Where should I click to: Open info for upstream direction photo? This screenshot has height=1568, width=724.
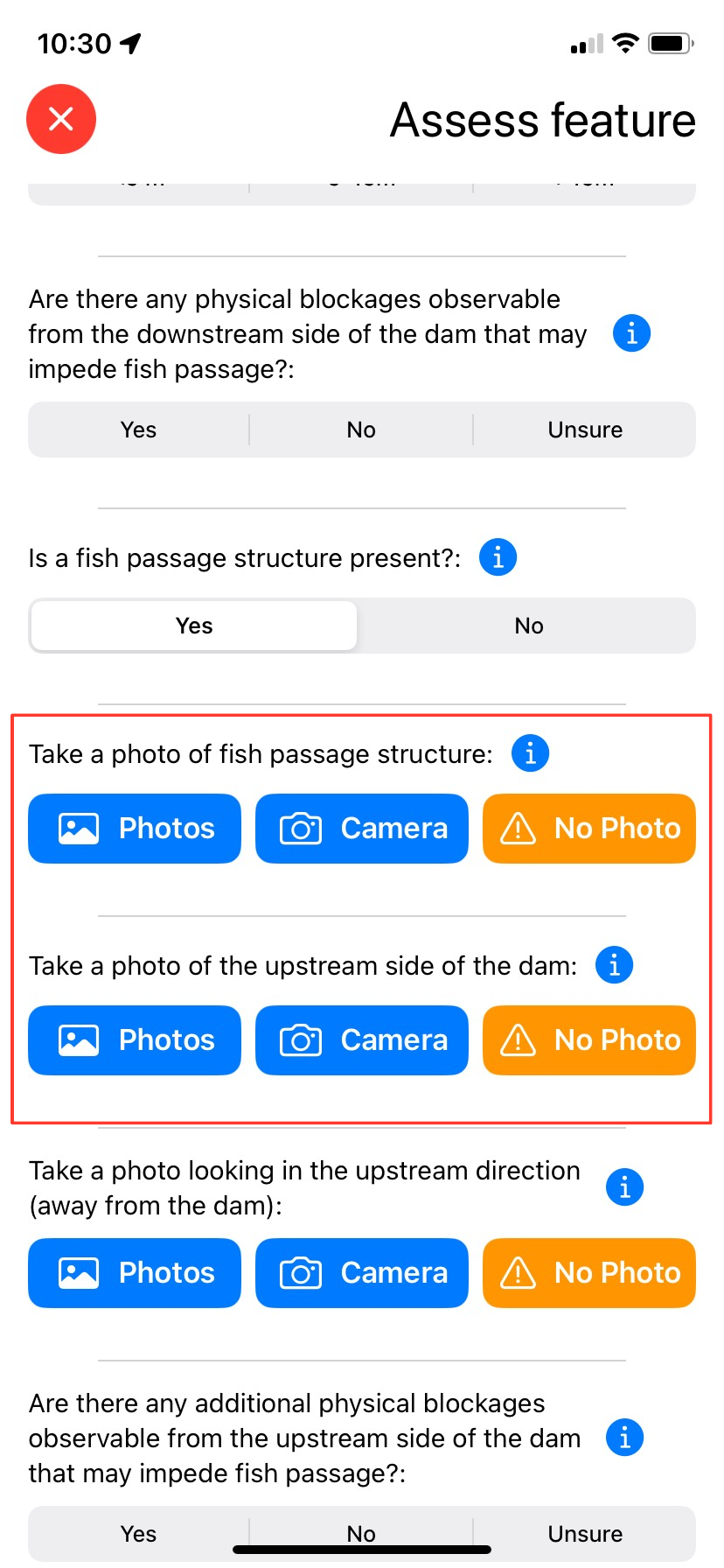(625, 1187)
